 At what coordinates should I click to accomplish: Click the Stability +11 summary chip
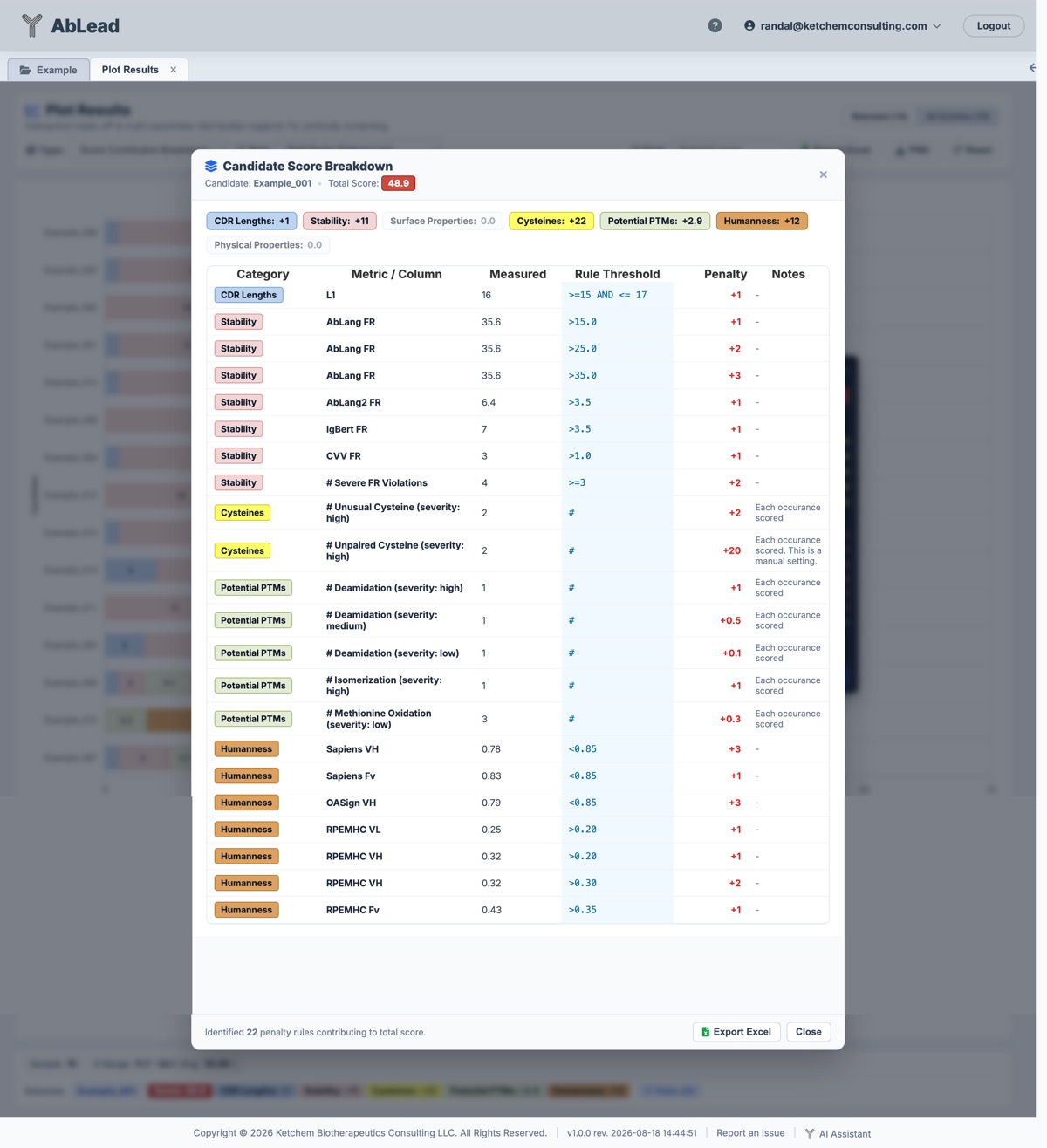339,221
